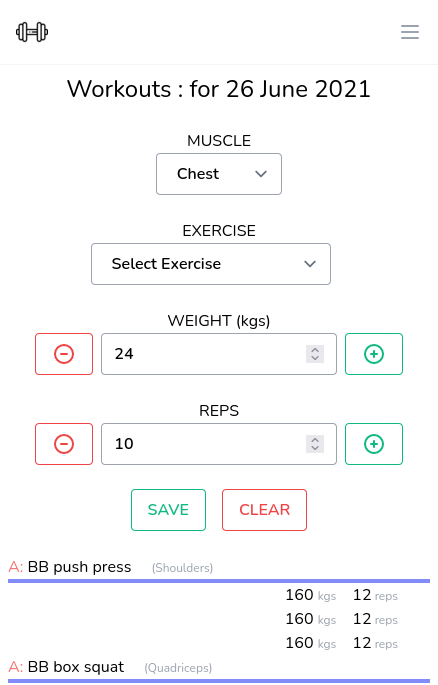This screenshot has height=685, width=438.
Task: Select the BB push press entry
Action: click(x=79, y=567)
